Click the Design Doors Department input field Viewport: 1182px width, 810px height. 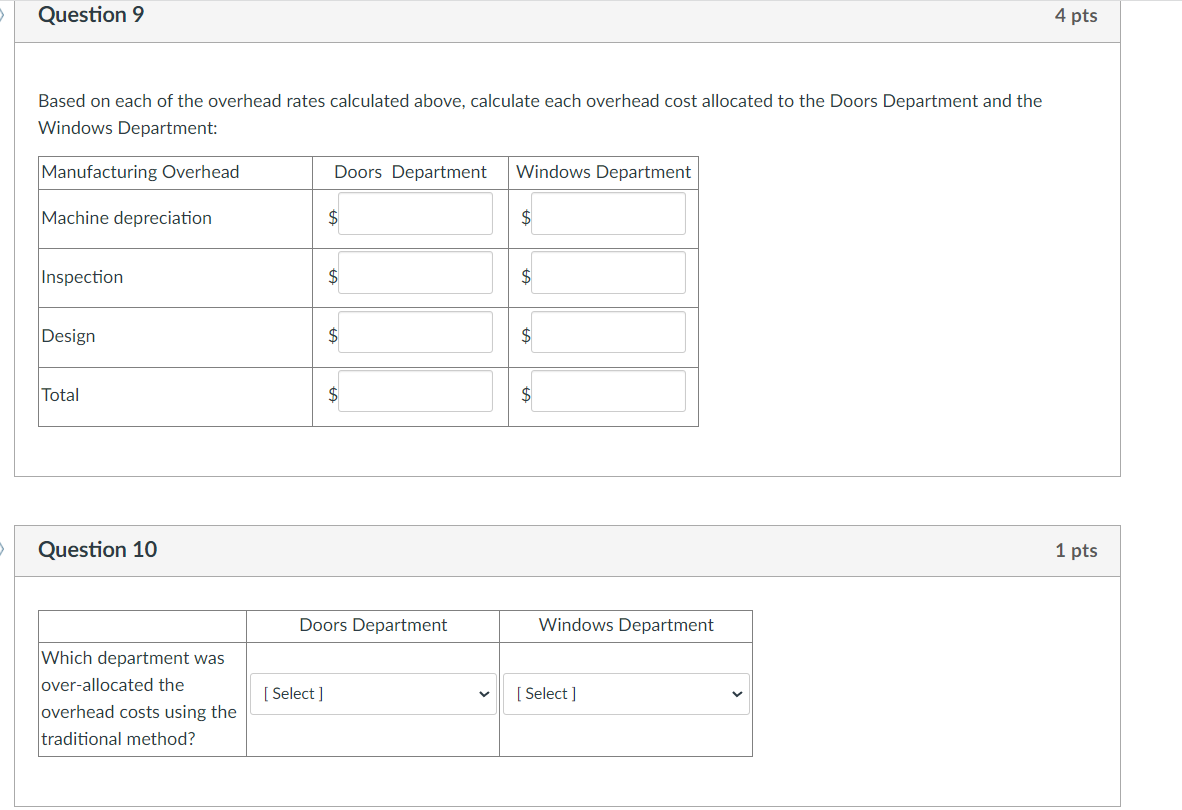click(415, 332)
